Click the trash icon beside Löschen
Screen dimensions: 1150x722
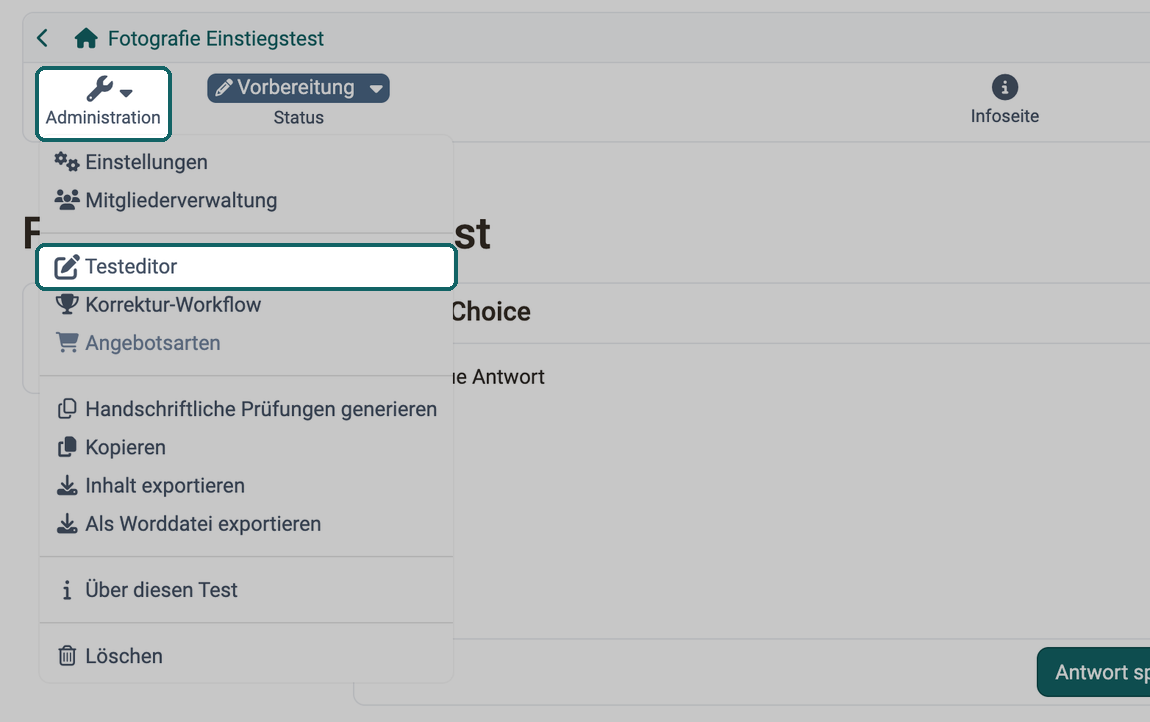(67, 656)
